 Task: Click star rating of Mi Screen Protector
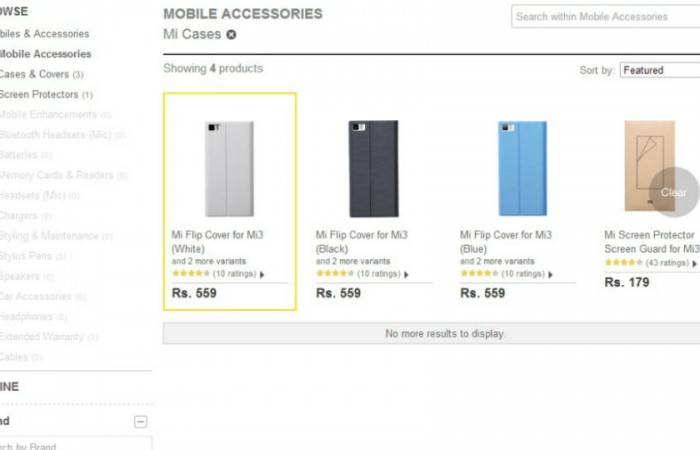623,262
